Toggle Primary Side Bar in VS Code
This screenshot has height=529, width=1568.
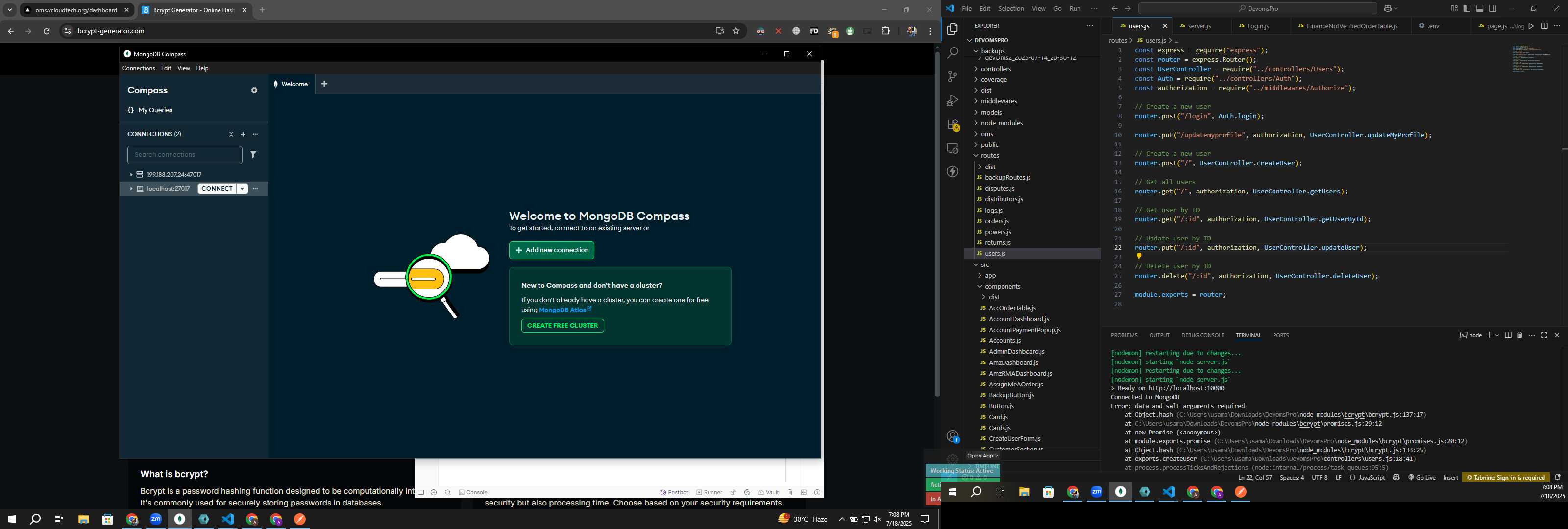click(x=1467, y=8)
